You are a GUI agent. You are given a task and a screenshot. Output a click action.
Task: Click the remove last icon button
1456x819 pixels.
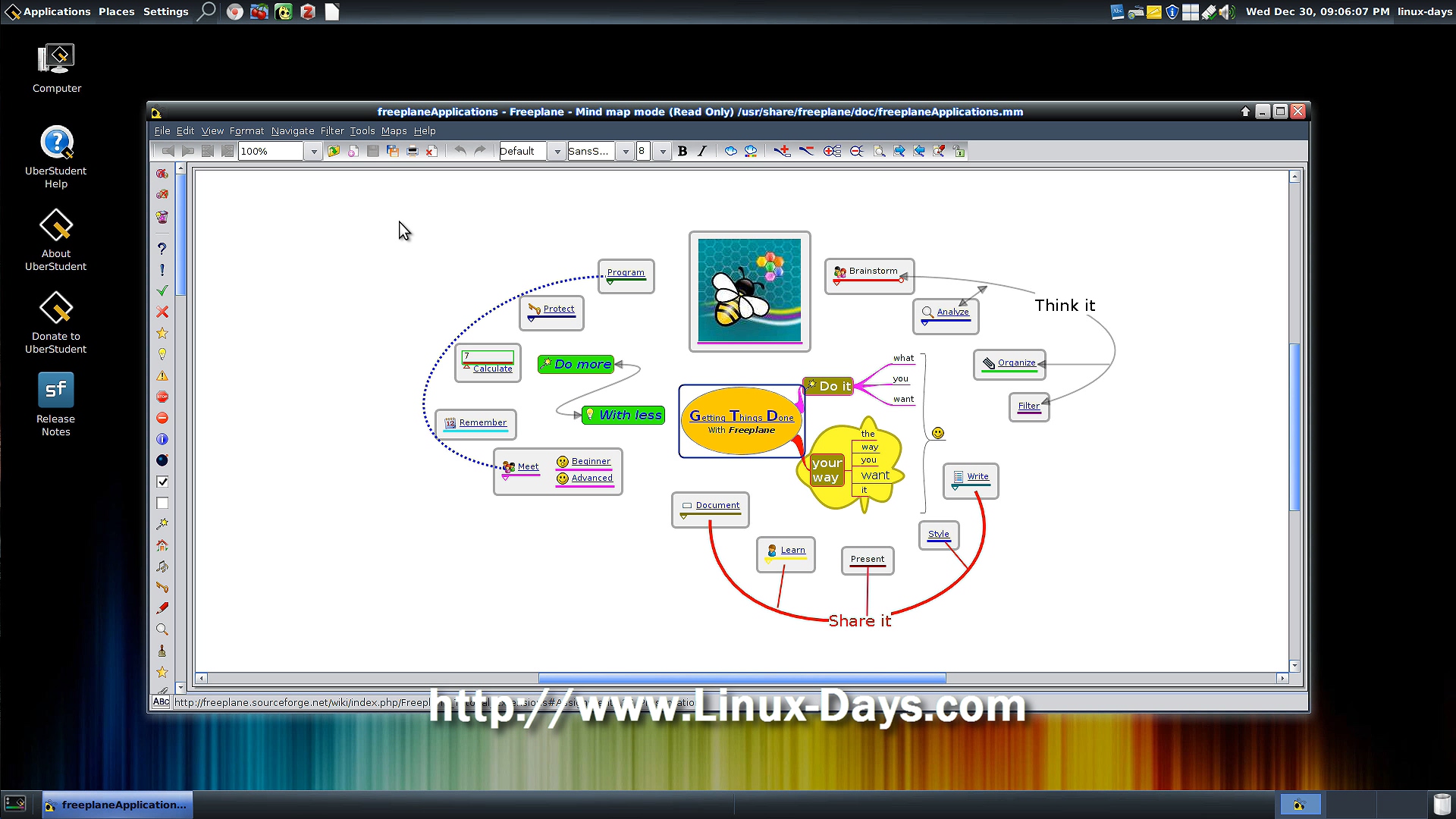(x=162, y=195)
